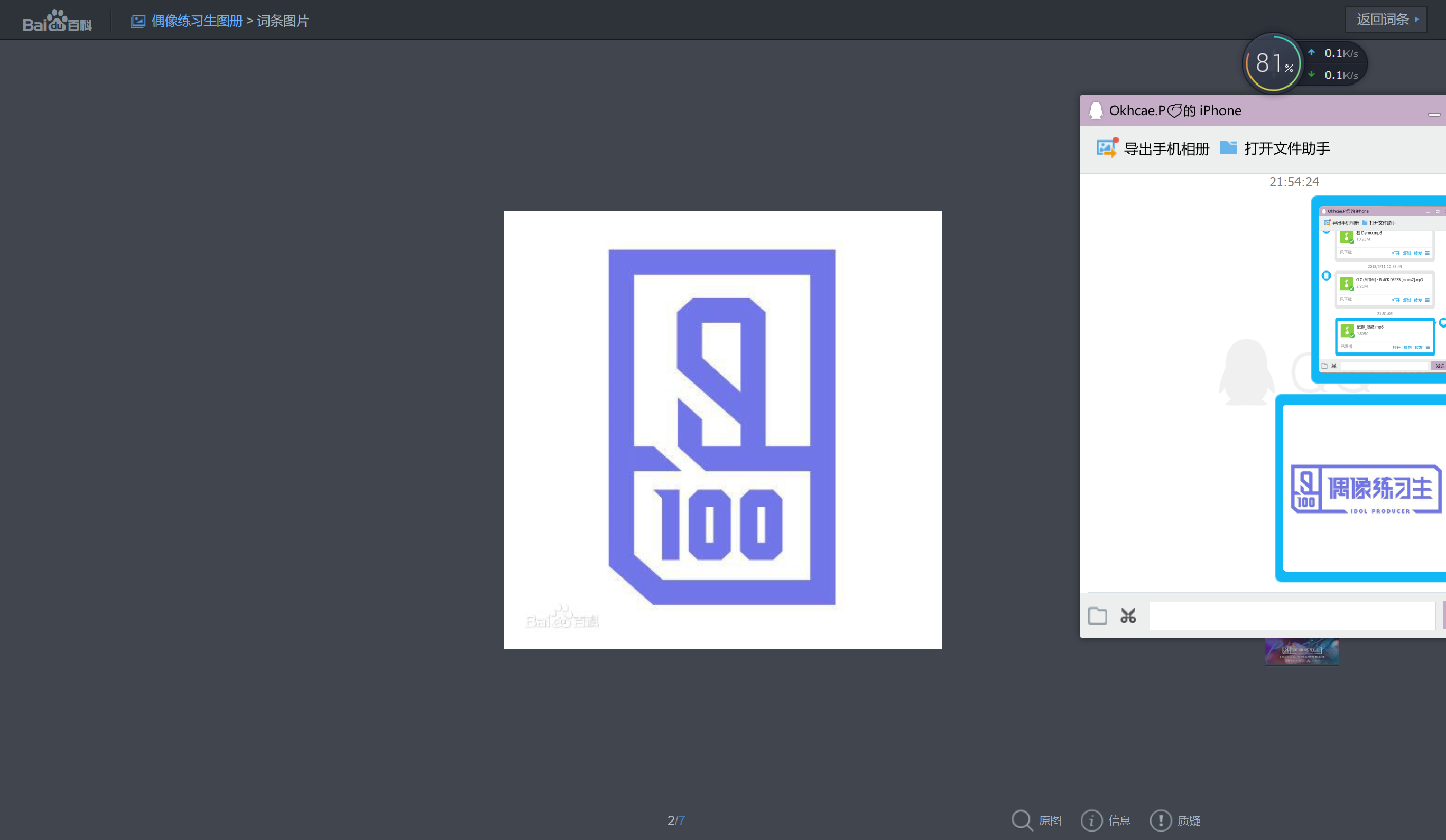
Task: Click the Okhcae.P 的 iPhone window title
Action: click(x=1175, y=110)
